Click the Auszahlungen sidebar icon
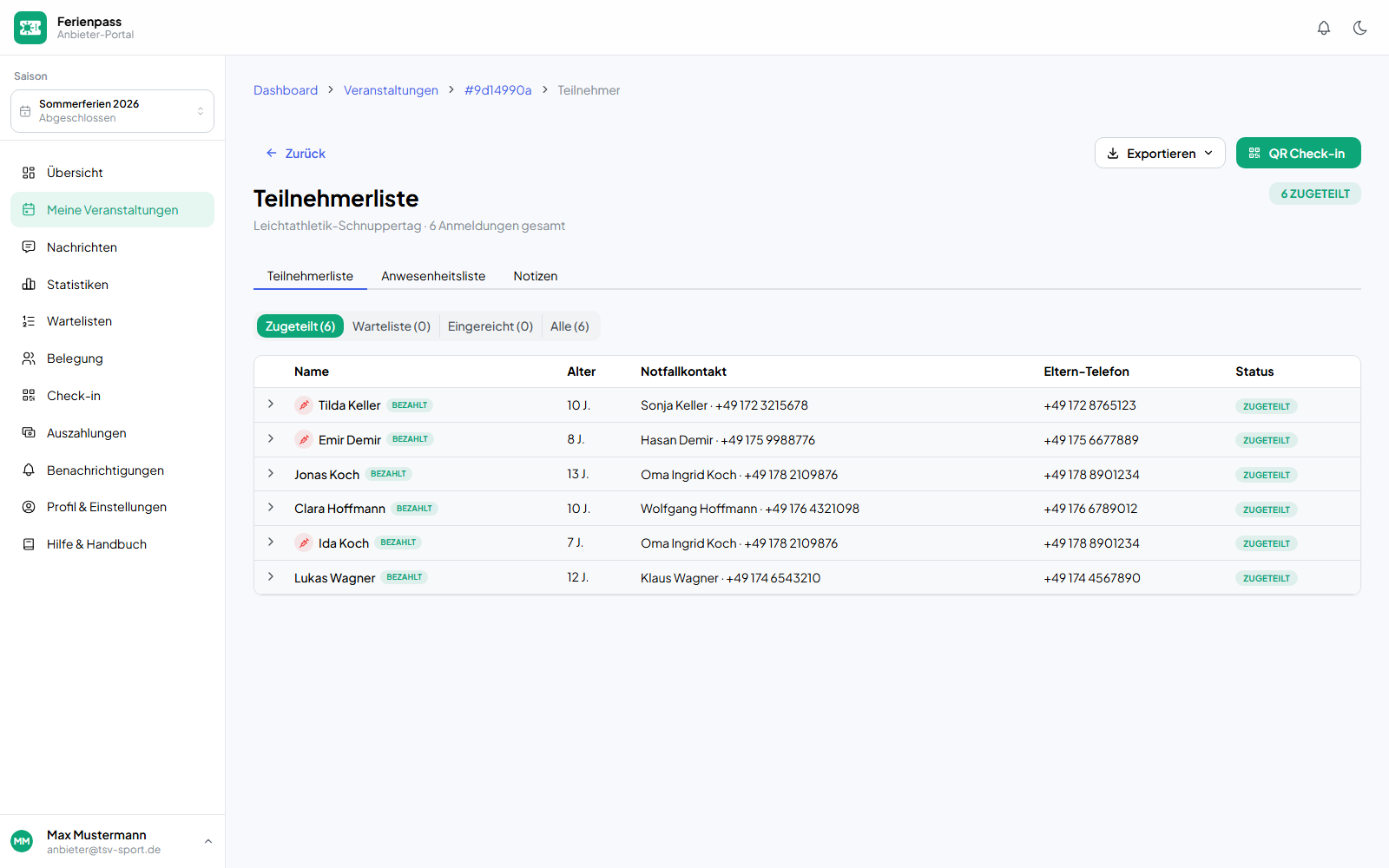This screenshot has height=868, width=1389. (x=29, y=433)
